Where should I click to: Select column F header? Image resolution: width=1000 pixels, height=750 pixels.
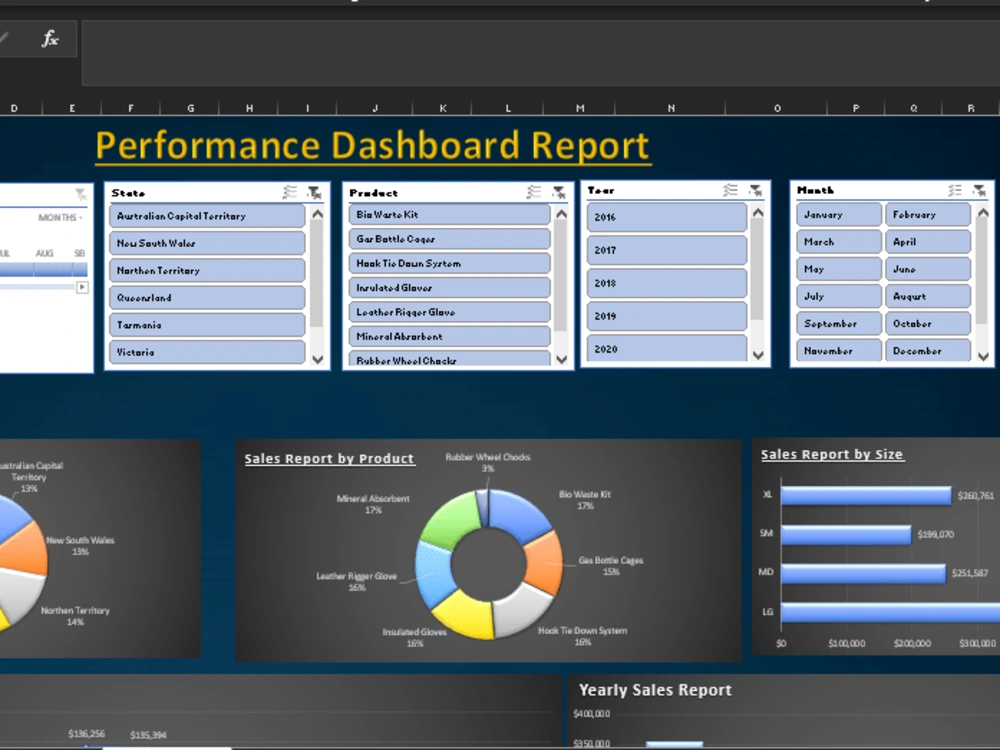point(131,108)
